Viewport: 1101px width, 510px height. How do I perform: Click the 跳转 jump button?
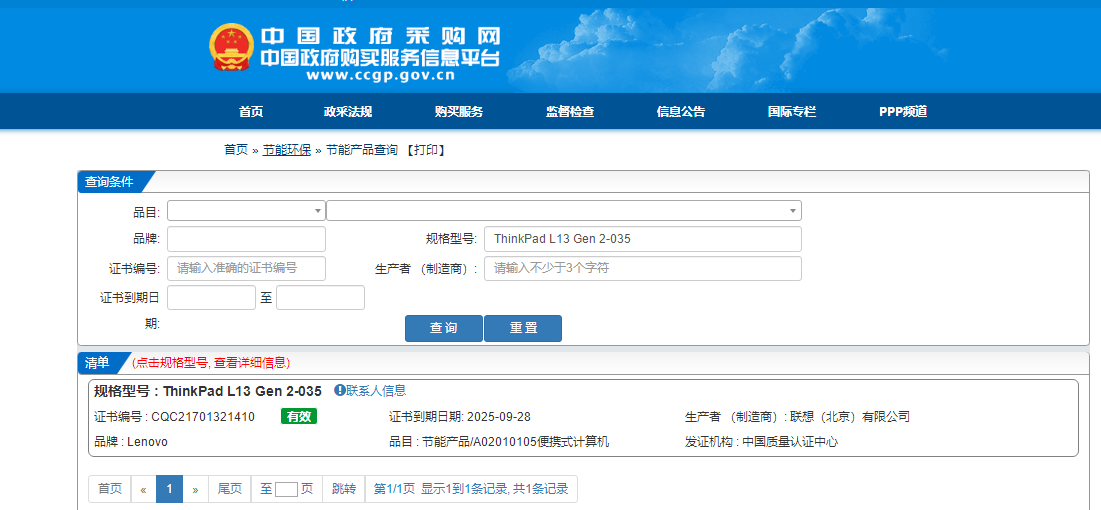(x=344, y=489)
